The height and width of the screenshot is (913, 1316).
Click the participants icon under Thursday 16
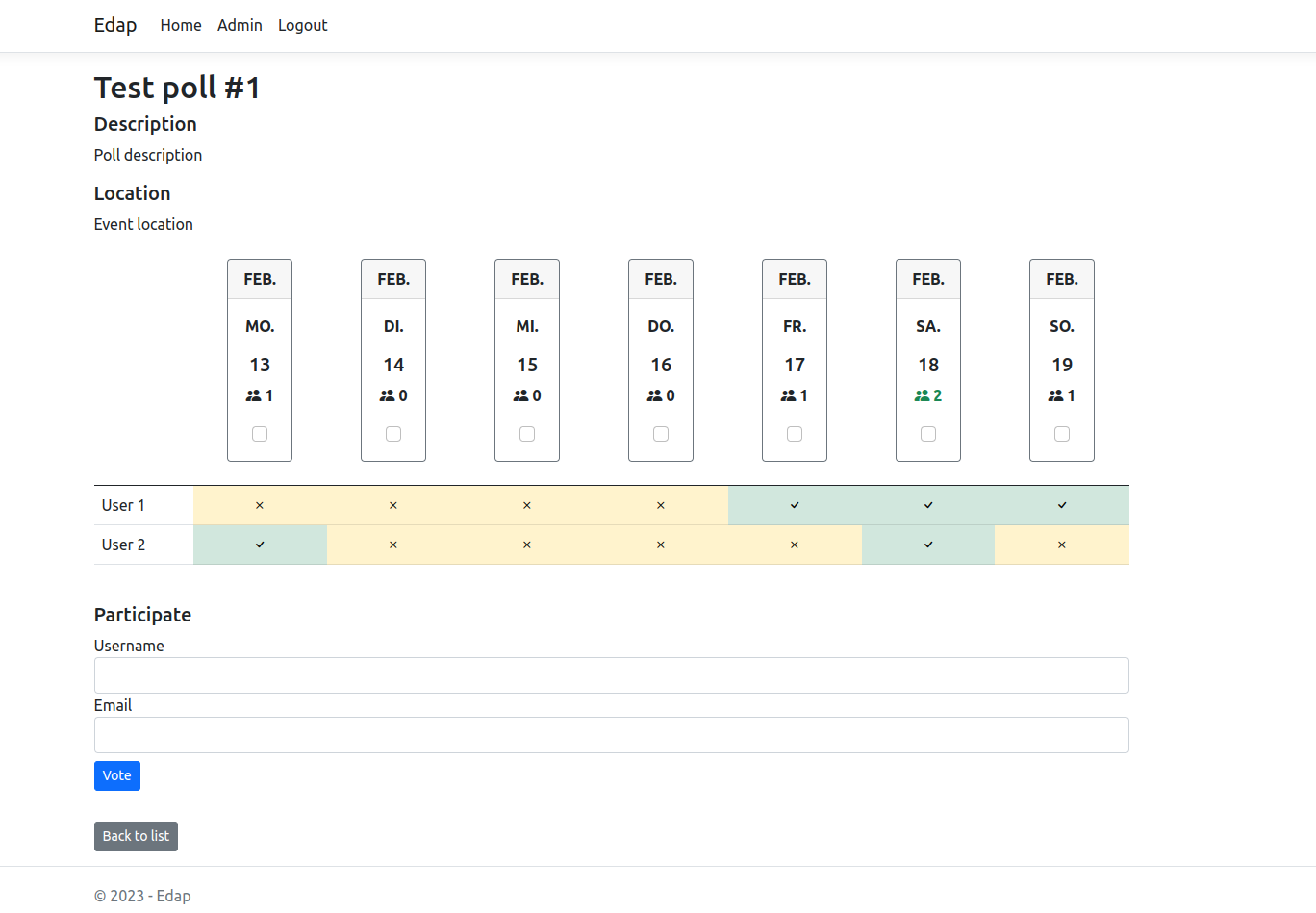pos(656,394)
